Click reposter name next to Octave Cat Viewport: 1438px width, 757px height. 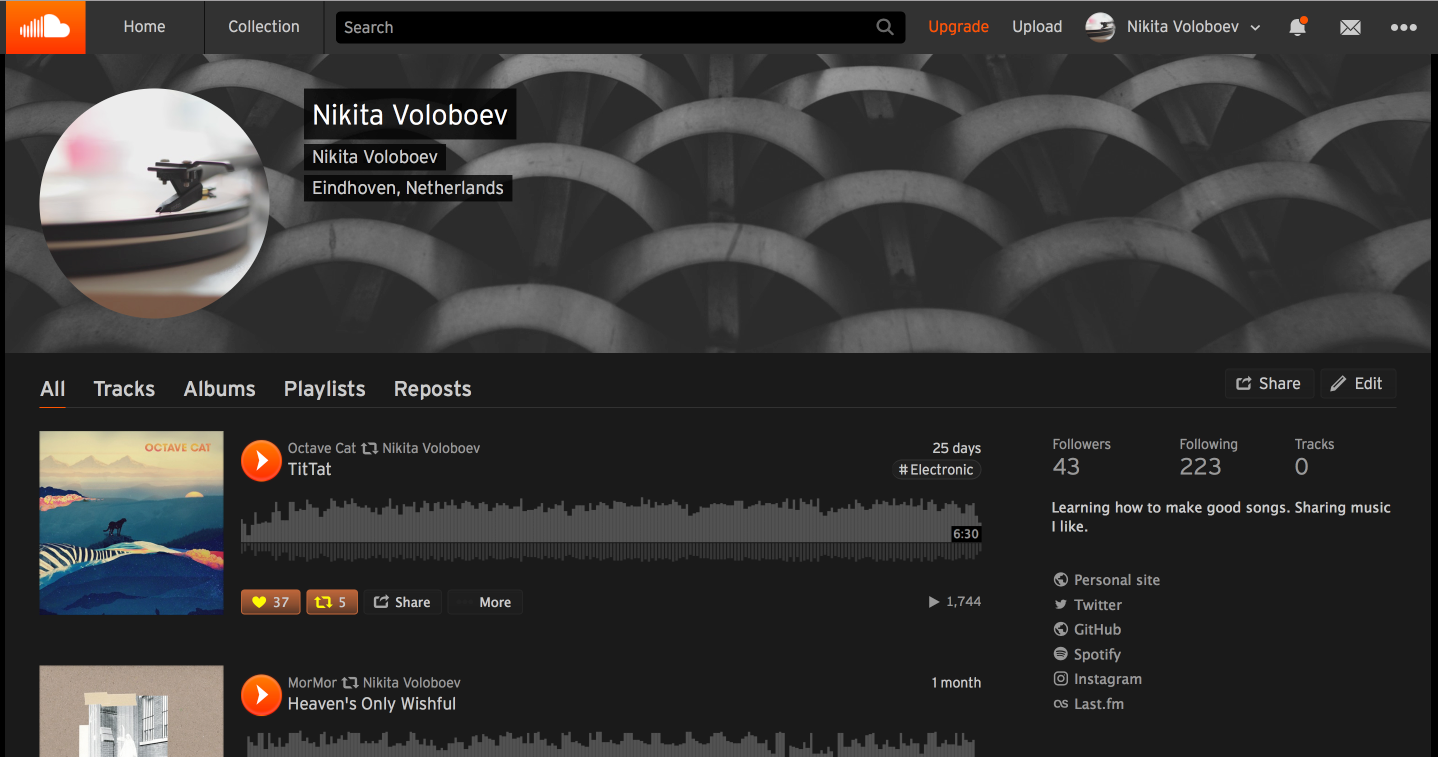click(431, 448)
